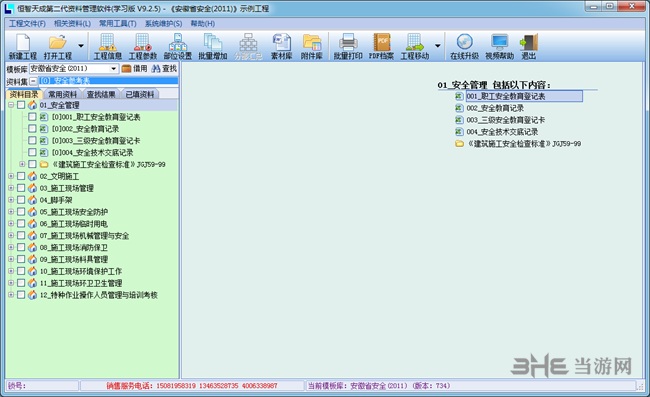The height and width of the screenshot is (397, 650).
Task: Open the 模板库 安徽省安全(2011) dropdown
Action: (x=113, y=69)
